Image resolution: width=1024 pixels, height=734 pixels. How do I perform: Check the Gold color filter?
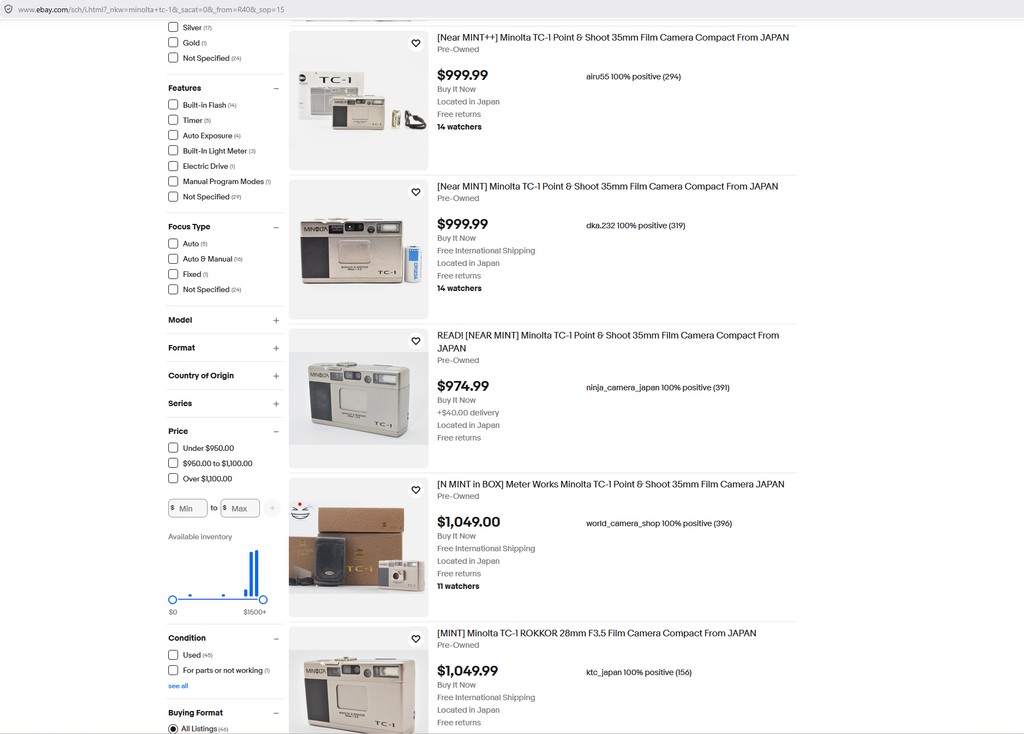coord(173,42)
